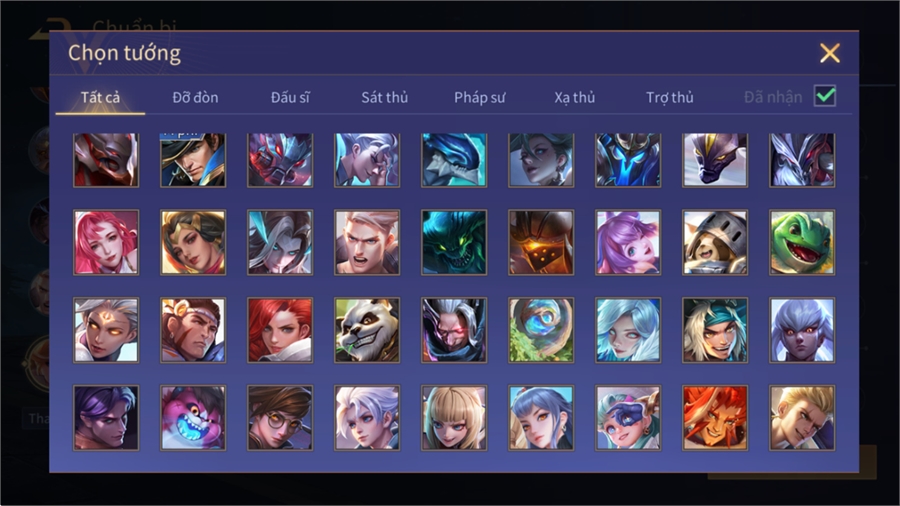The height and width of the screenshot is (506, 900).
Task: Select the red-haired woman hero portrait
Action: [x=280, y=330]
